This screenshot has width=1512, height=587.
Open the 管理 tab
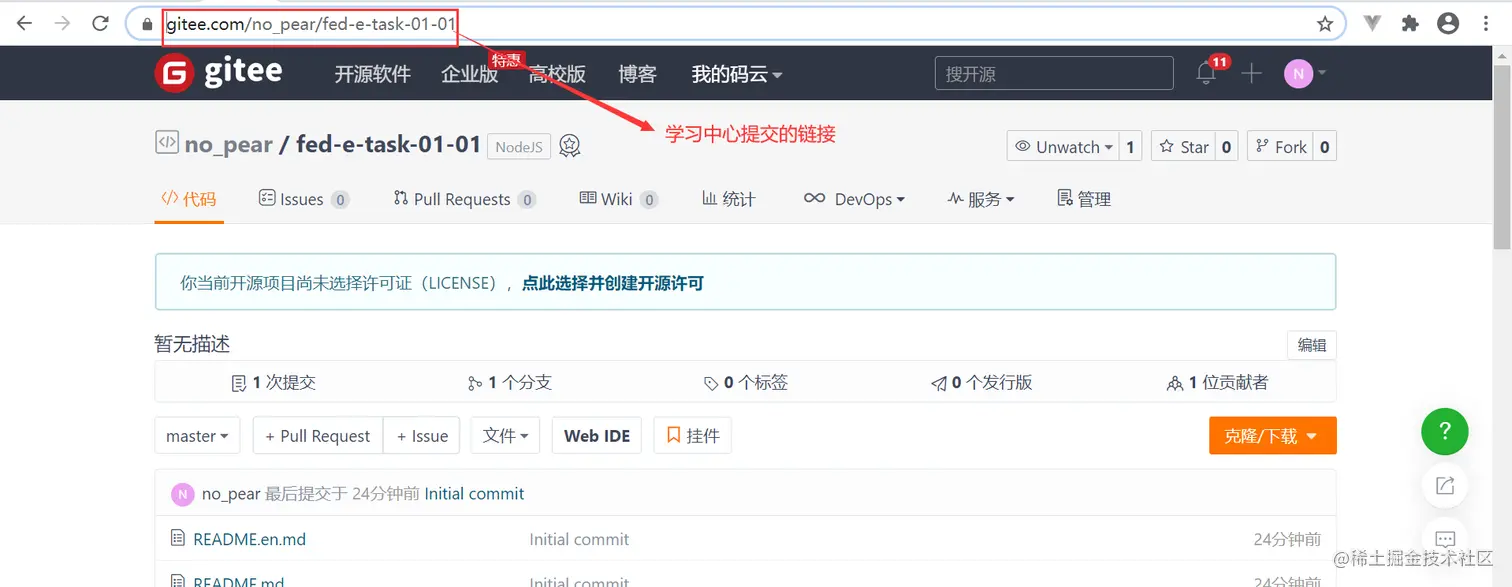1084,199
